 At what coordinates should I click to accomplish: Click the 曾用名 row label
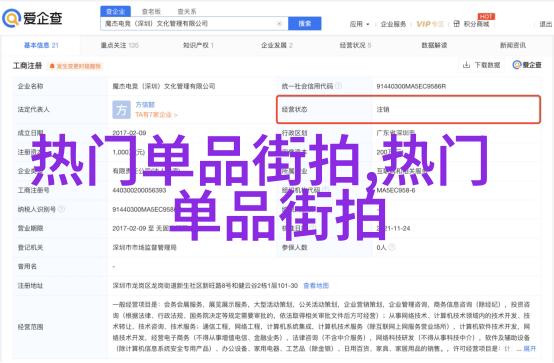27,267
